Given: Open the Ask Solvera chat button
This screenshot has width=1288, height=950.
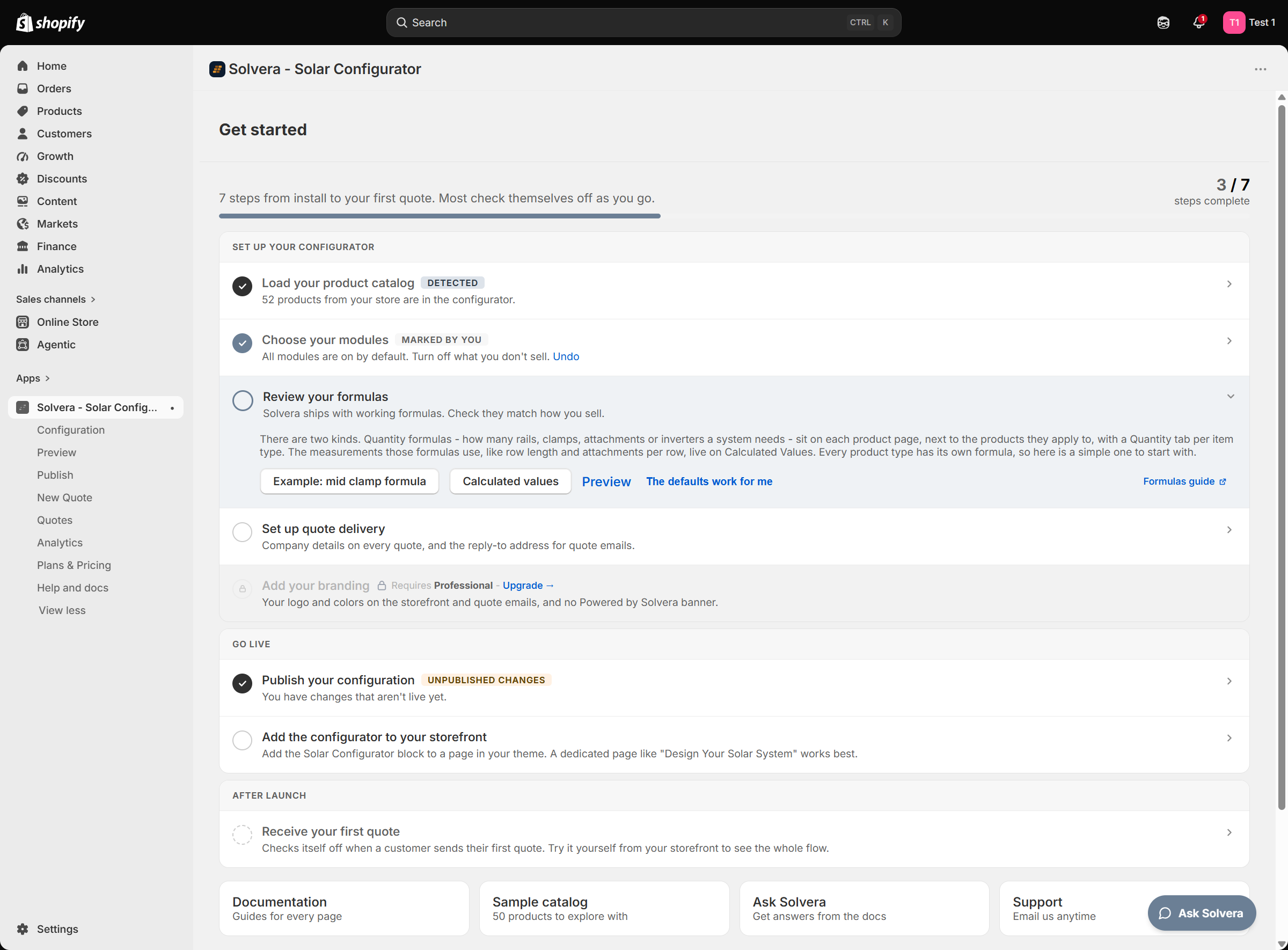Looking at the screenshot, I should coord(1202,914).
